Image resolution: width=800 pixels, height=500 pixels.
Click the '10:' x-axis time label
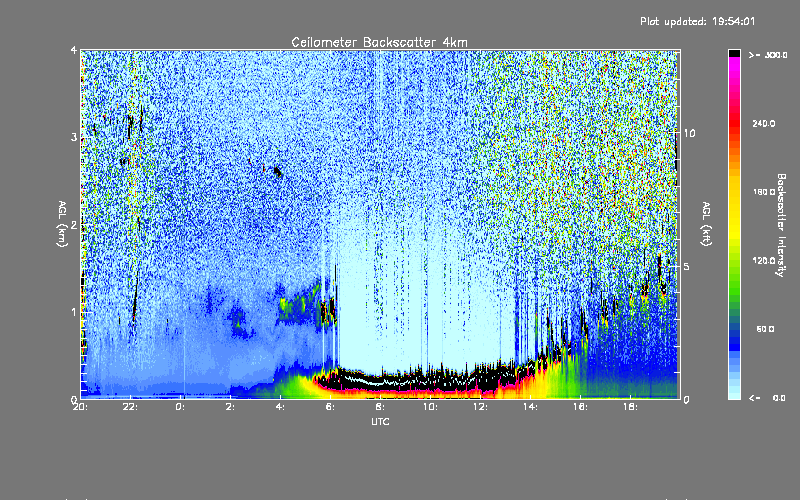(430, 407)
